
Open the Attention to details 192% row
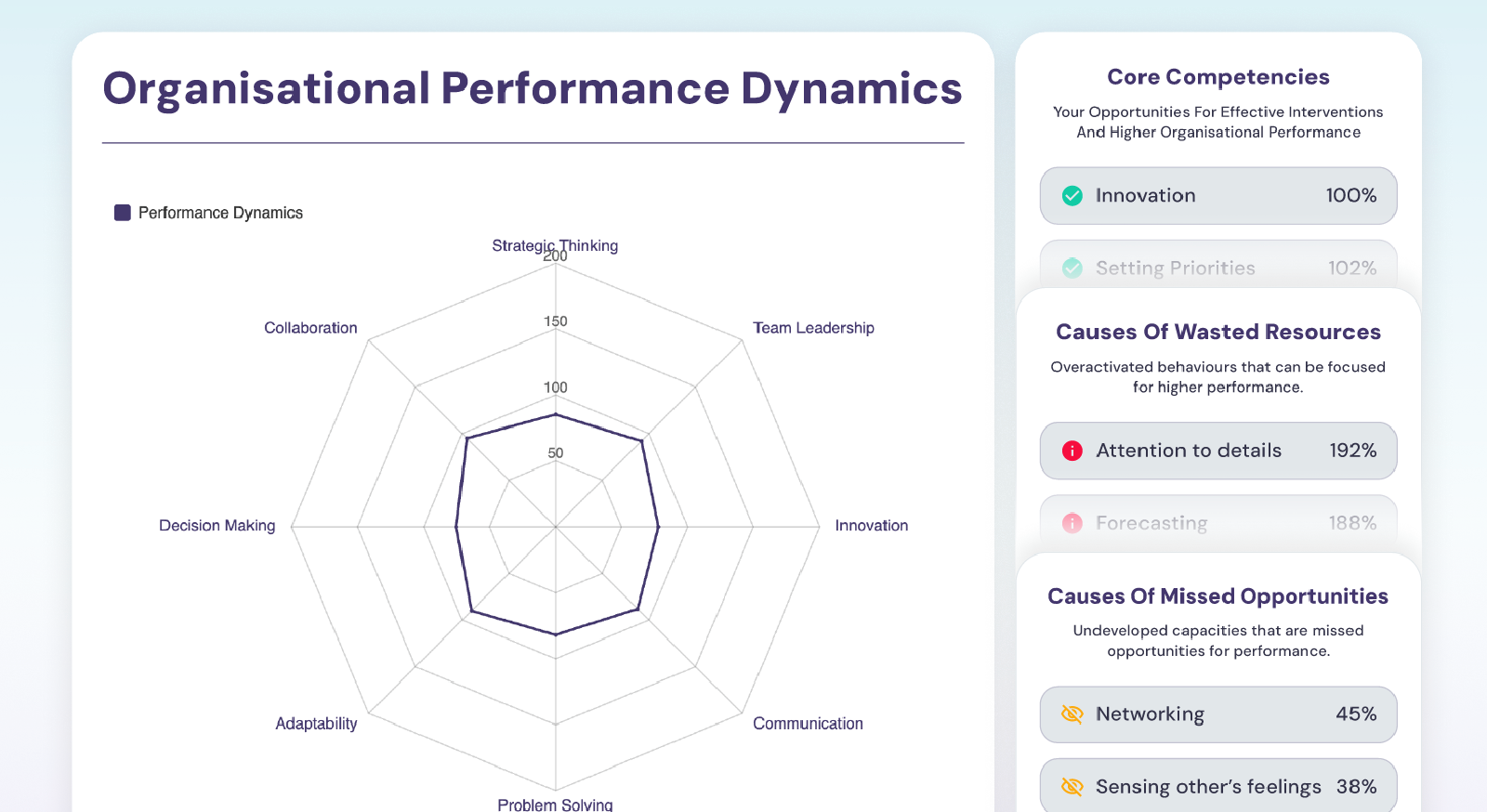point(1217,451)
